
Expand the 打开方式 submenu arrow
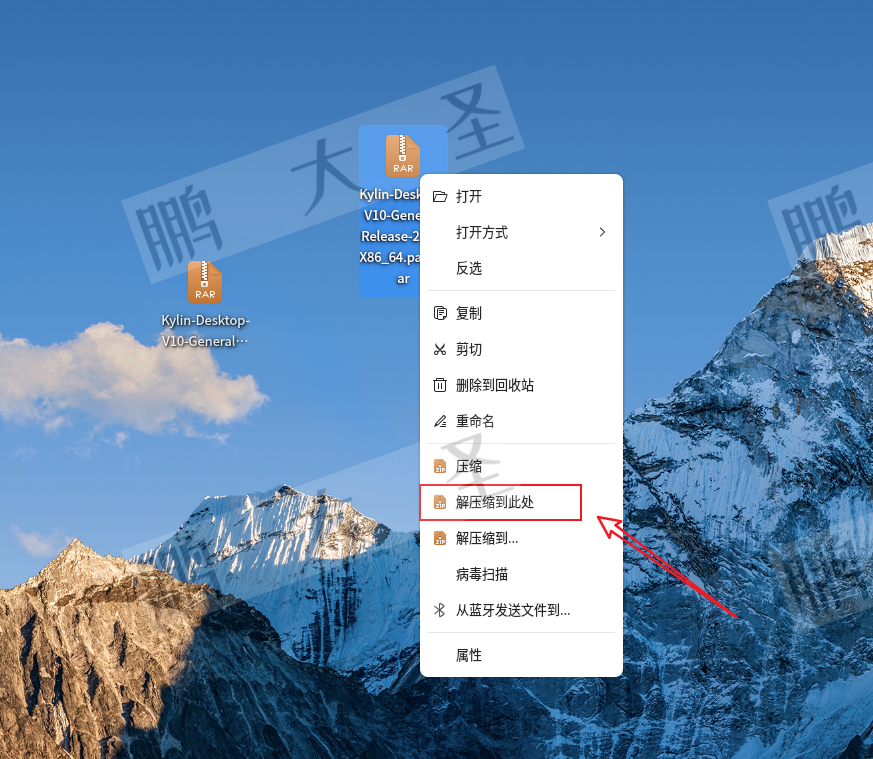(602, 232)
